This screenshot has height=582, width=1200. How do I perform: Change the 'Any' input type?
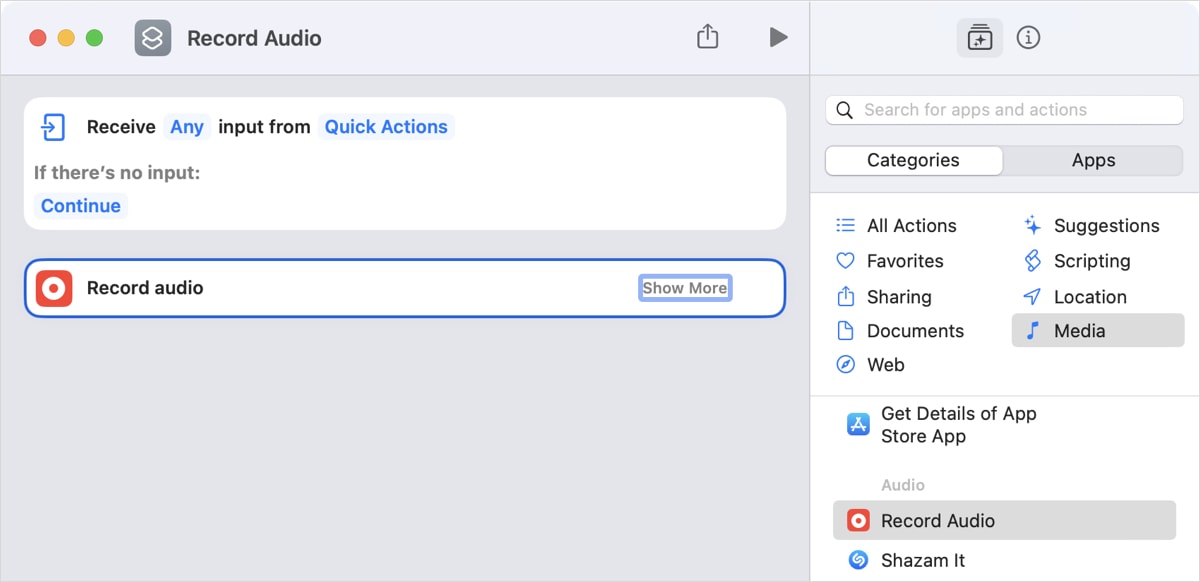coord(186,127)
